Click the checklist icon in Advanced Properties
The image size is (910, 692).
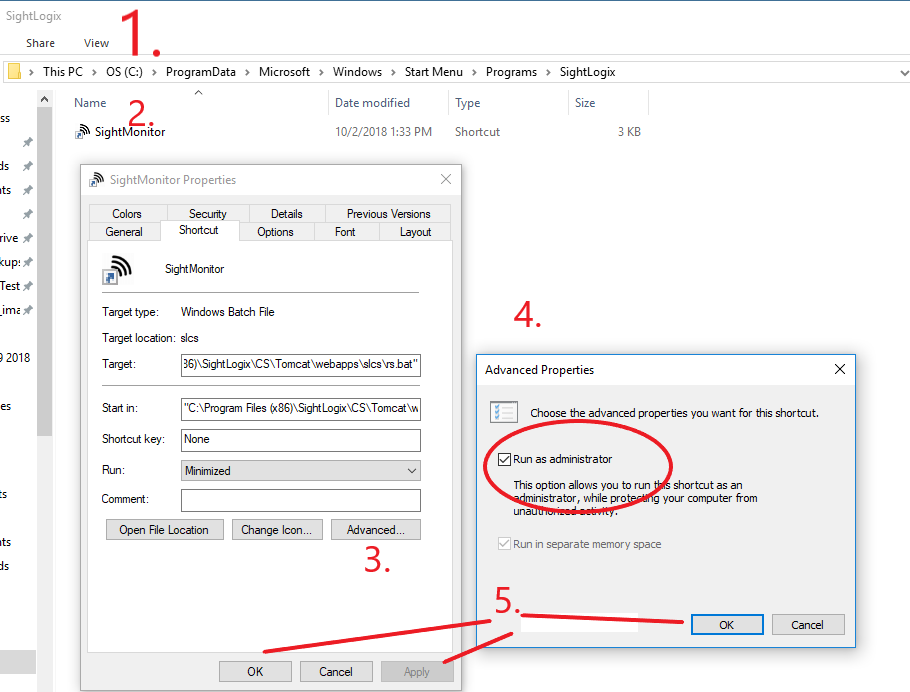click(503, 412)
